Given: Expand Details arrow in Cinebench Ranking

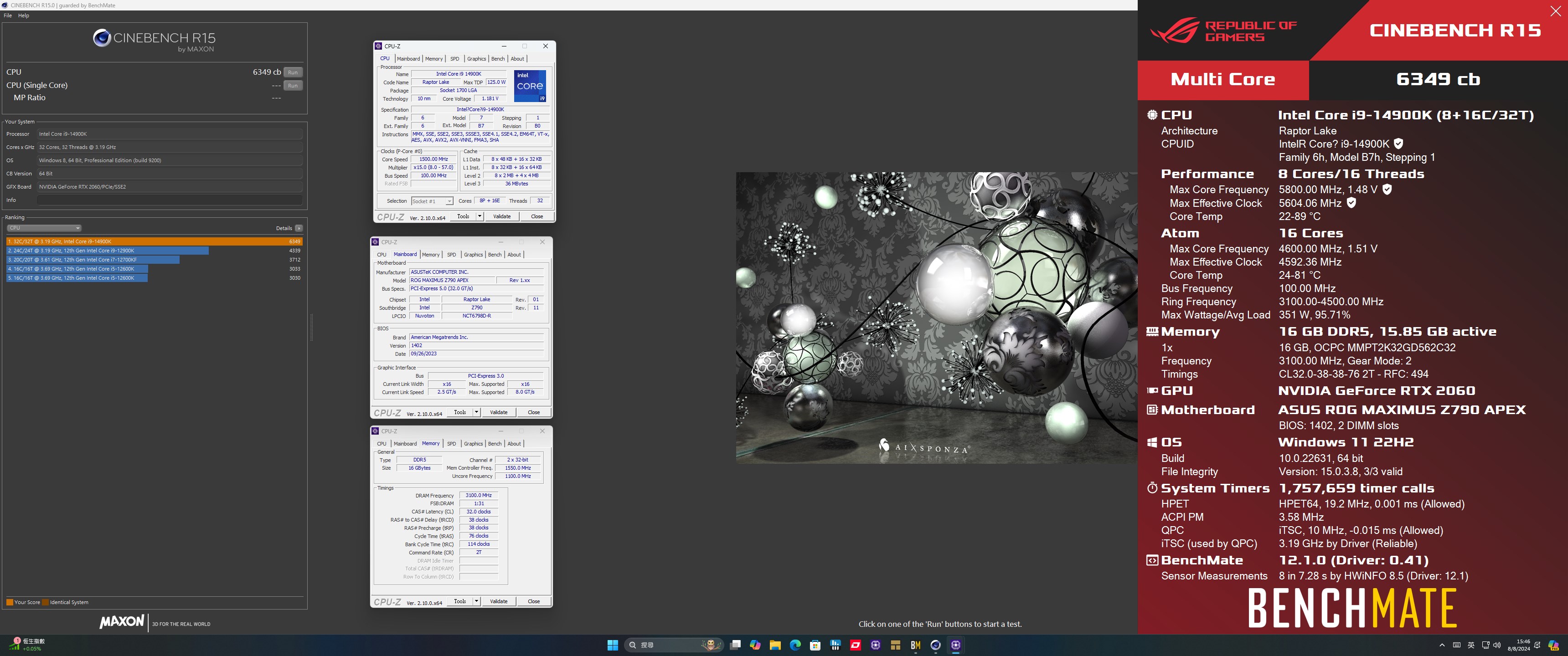Looking at the screenshot, I should (x=299, y=228).
